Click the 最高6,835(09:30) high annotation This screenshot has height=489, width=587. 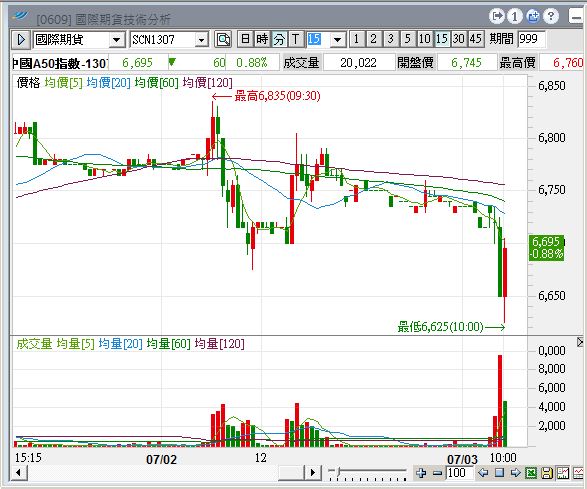277,96
